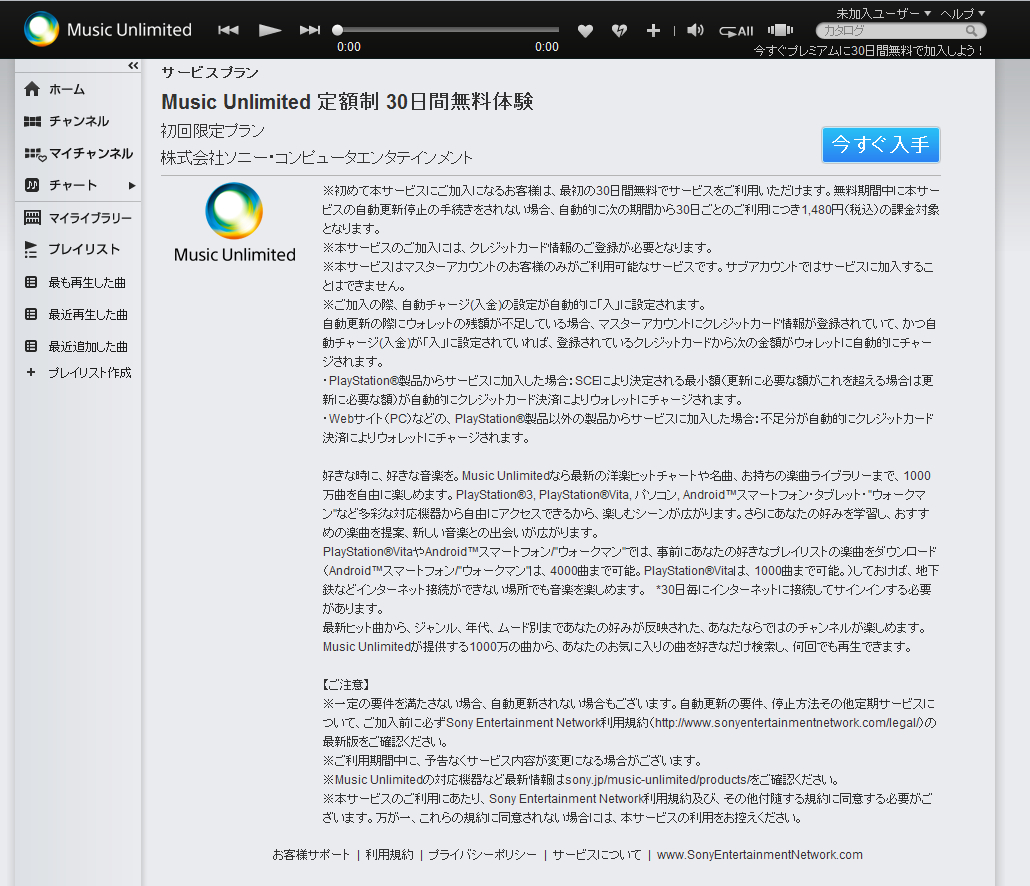Click the list icon beside 最近再生した曲
The height and width of the screenshot is (886, 1030).
[31, 314]
